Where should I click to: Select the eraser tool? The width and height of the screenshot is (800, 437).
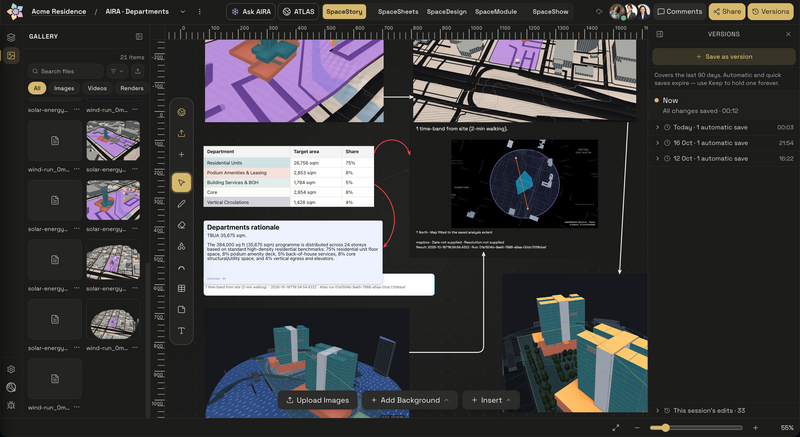(x=181, y=225)
